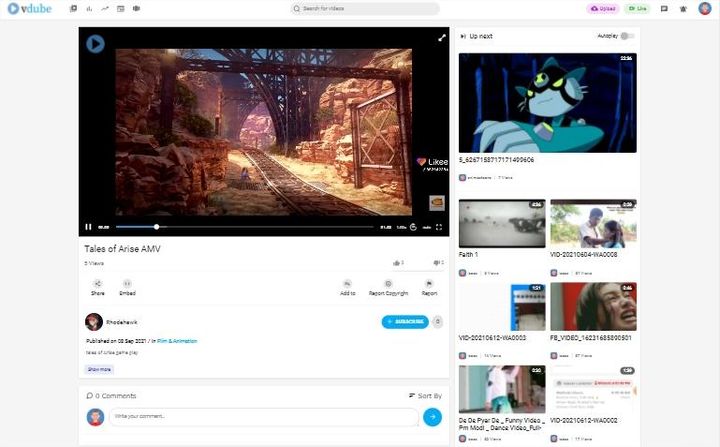This screenshot has height=447, width=720.
Task: Open the notifications bell icon
Action: pos(683,8)
